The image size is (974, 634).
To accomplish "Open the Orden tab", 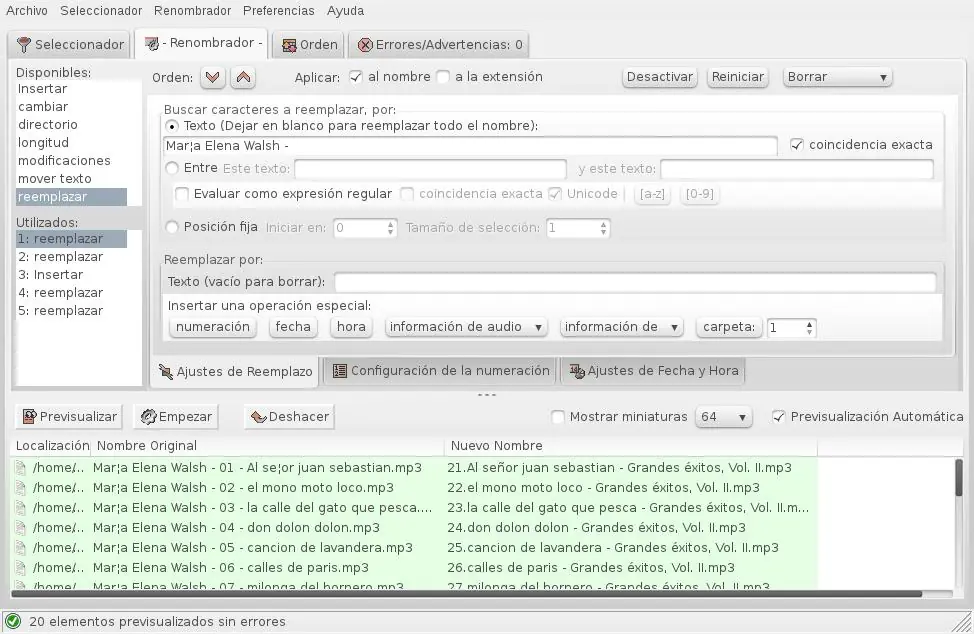I will (x=309, y=45).
